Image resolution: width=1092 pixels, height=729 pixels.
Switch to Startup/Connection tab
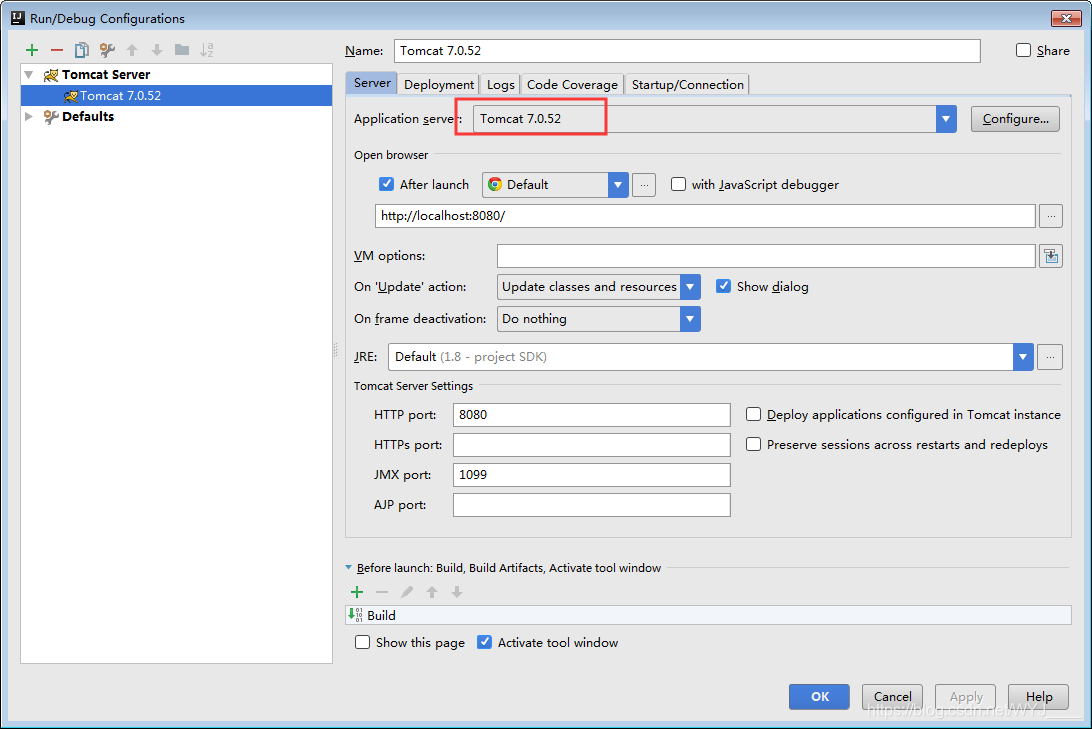pos(687,84)
